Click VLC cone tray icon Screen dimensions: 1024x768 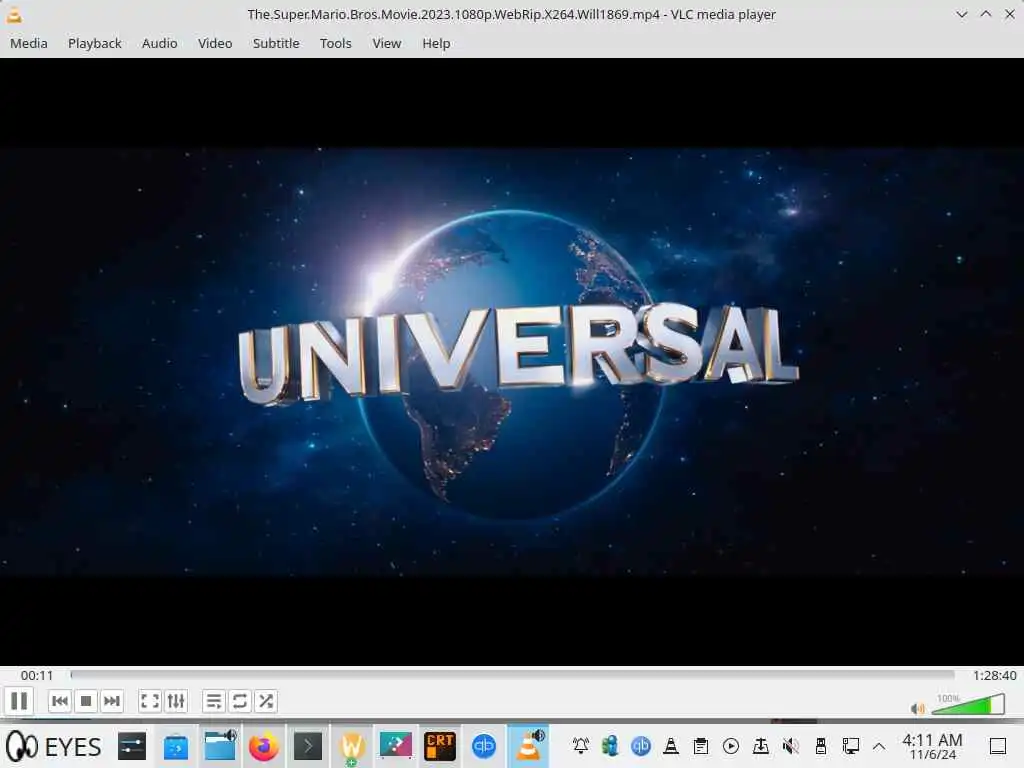[671, 746]
